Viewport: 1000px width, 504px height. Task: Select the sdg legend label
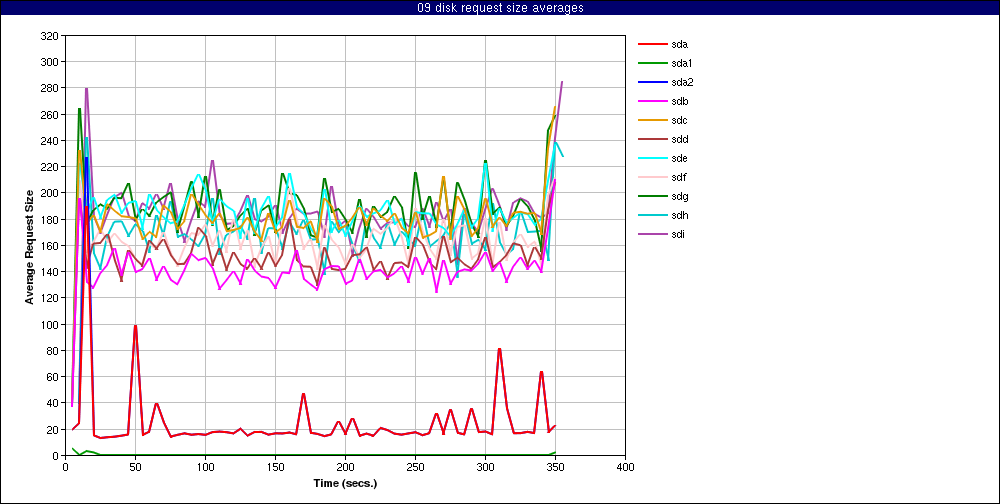point(679,196)
